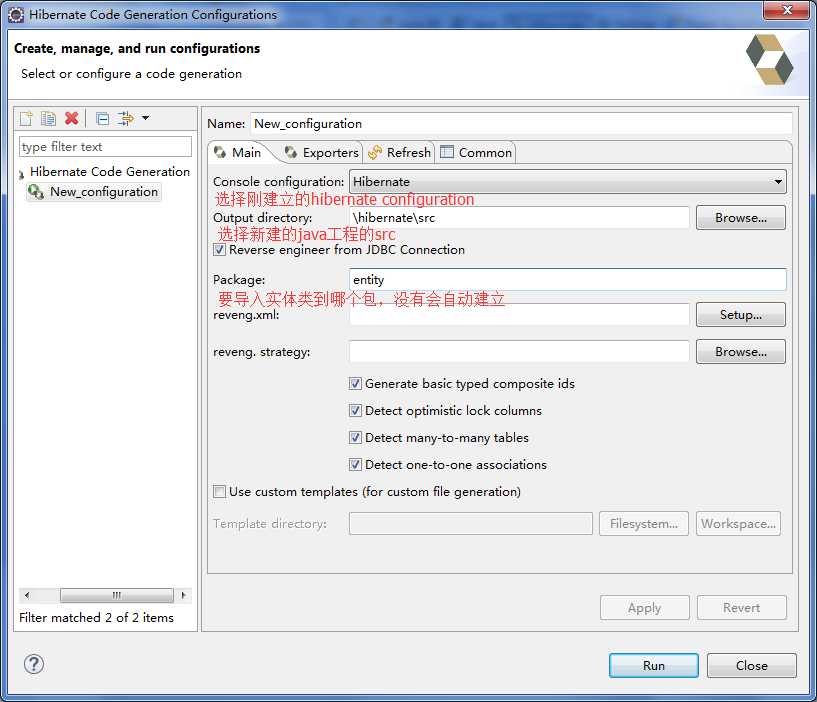Click the Name input field

tap(522, 124)
